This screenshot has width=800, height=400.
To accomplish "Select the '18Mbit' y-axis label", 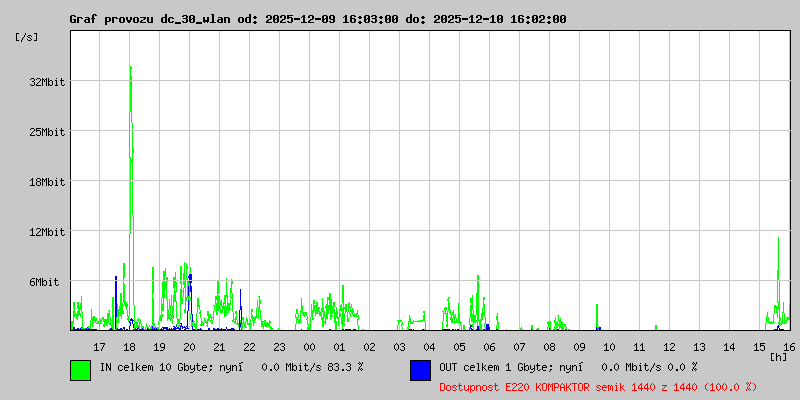I will click(47, 182).
